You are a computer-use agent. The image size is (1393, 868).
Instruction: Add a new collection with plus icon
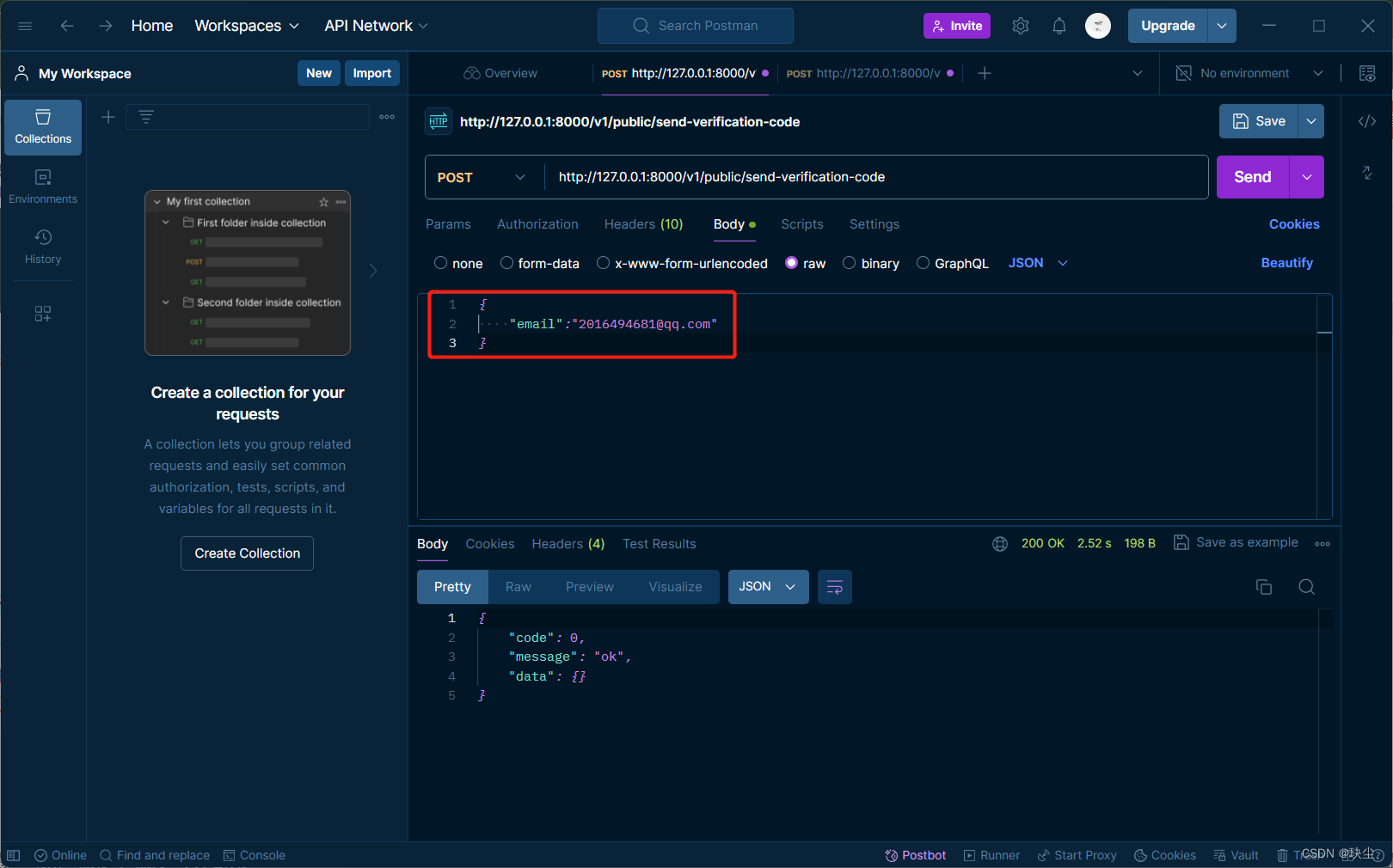pyautogui.click(x=108, y=117)
